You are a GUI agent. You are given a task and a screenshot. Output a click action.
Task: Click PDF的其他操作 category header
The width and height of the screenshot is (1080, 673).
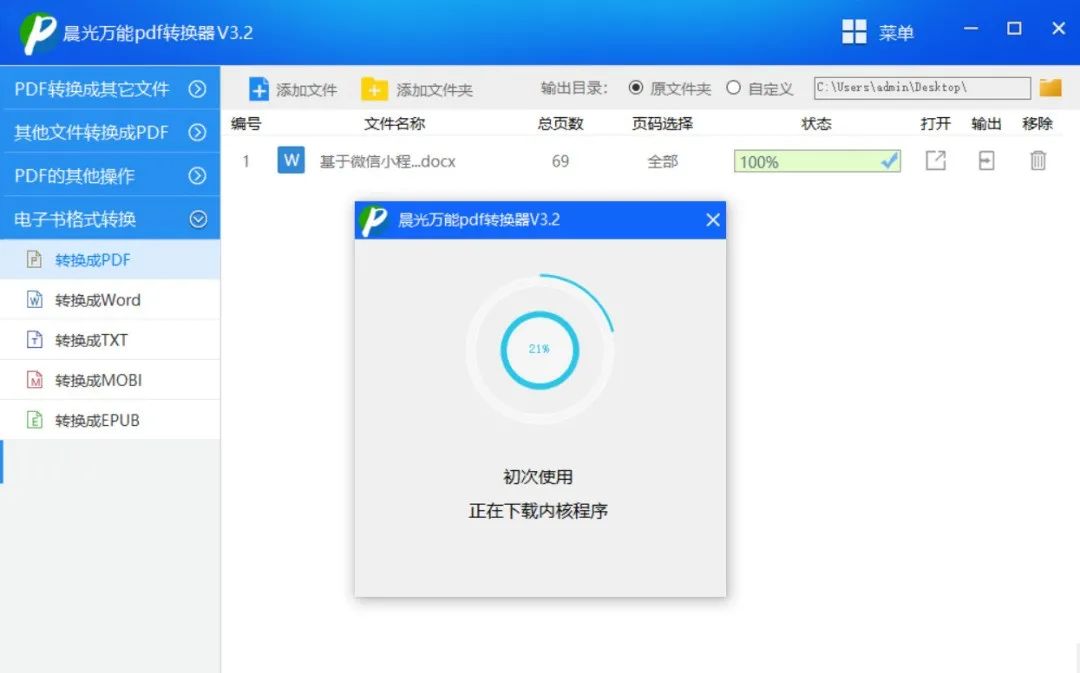[x=110, y=176]
